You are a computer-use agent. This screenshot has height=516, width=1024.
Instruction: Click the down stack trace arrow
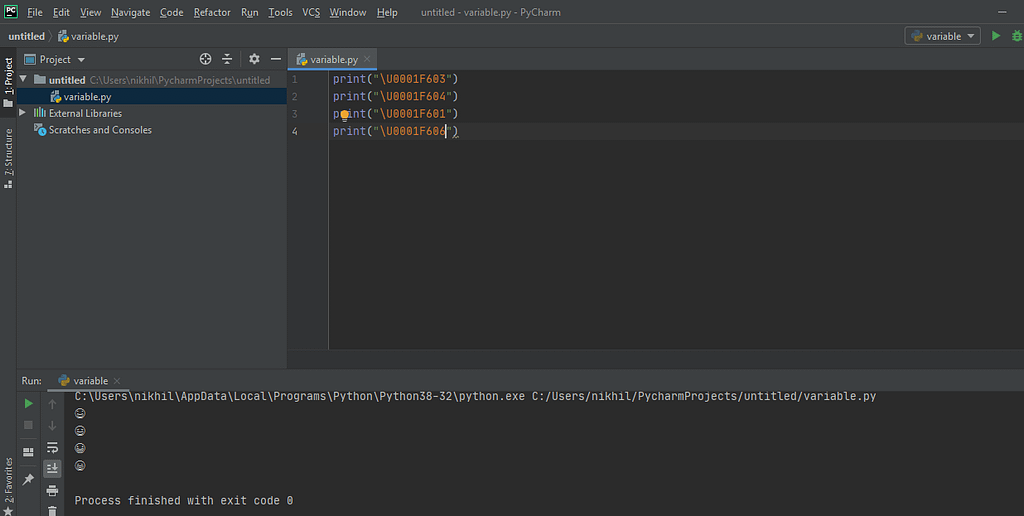click(52, 426)
